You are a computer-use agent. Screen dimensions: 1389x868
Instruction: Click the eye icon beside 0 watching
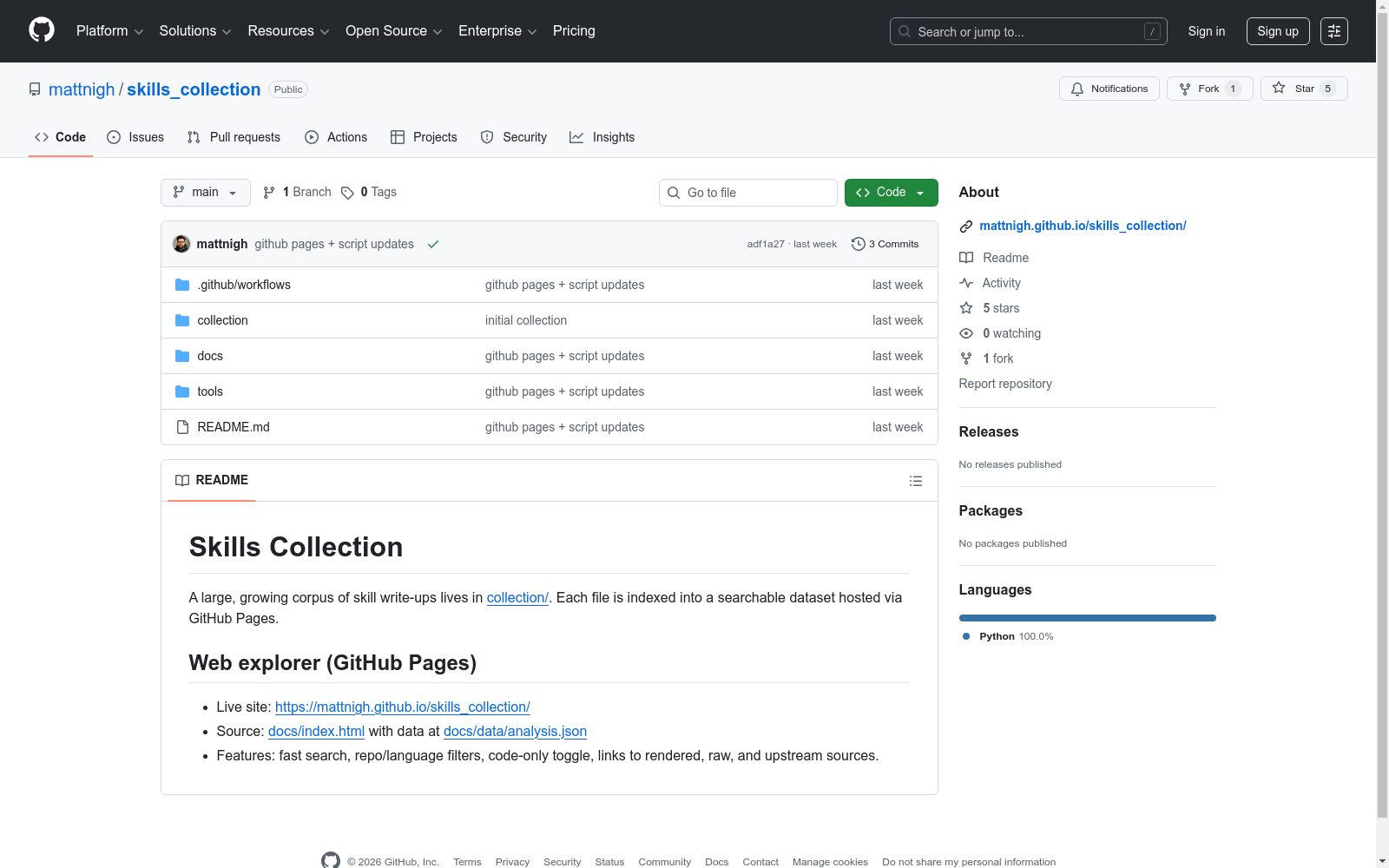966,333
